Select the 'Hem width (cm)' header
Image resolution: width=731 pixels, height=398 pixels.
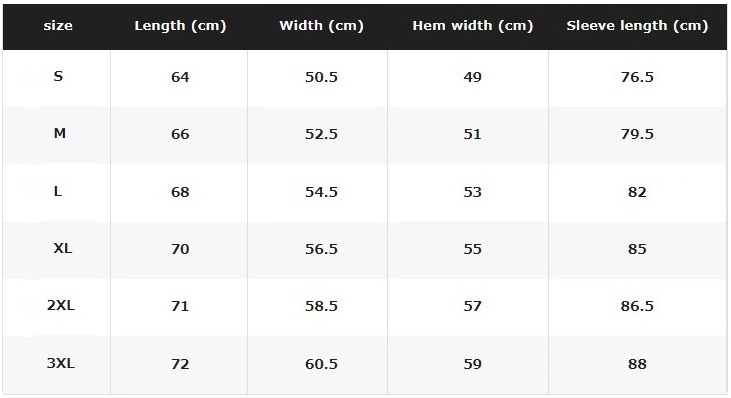point(472,26)
